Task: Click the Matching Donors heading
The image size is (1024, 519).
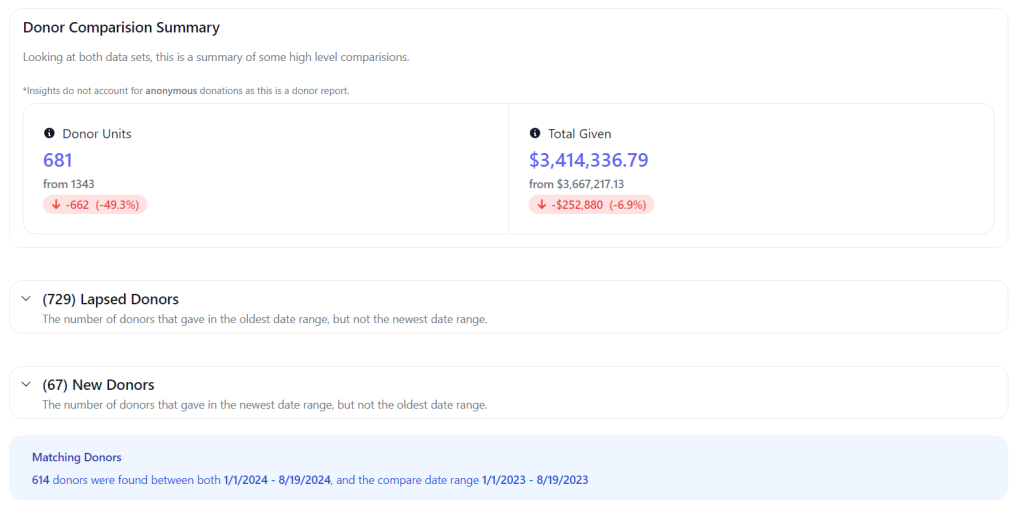Action: click(x=76, y=457)
